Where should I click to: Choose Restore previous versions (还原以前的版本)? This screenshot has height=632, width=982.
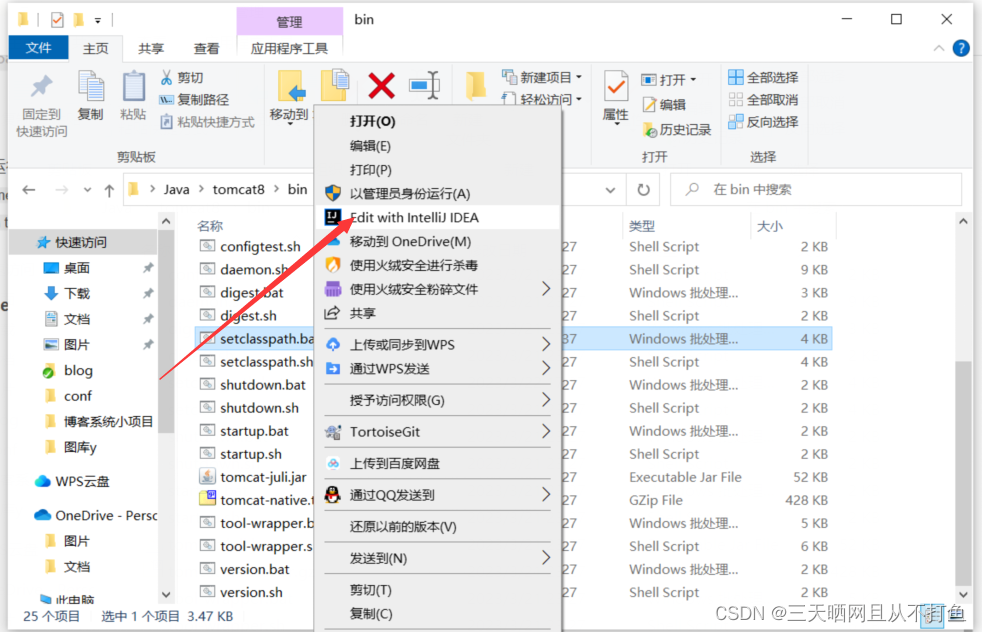(x=437, y=527)
